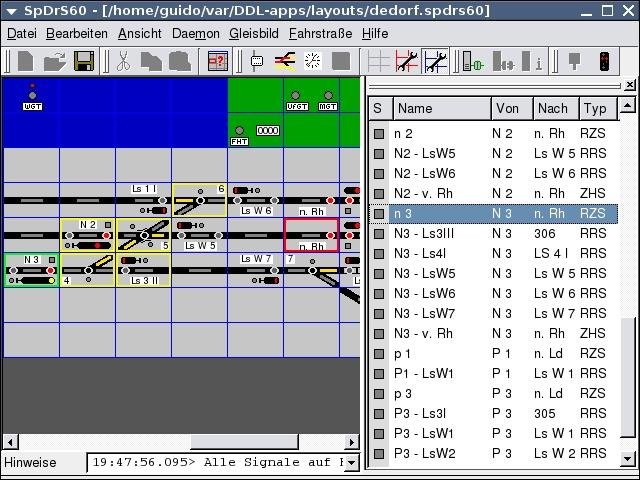The image size is (640, 480).
Task: Open the Fahrstraße menu
Action: [x=320, y=33]
